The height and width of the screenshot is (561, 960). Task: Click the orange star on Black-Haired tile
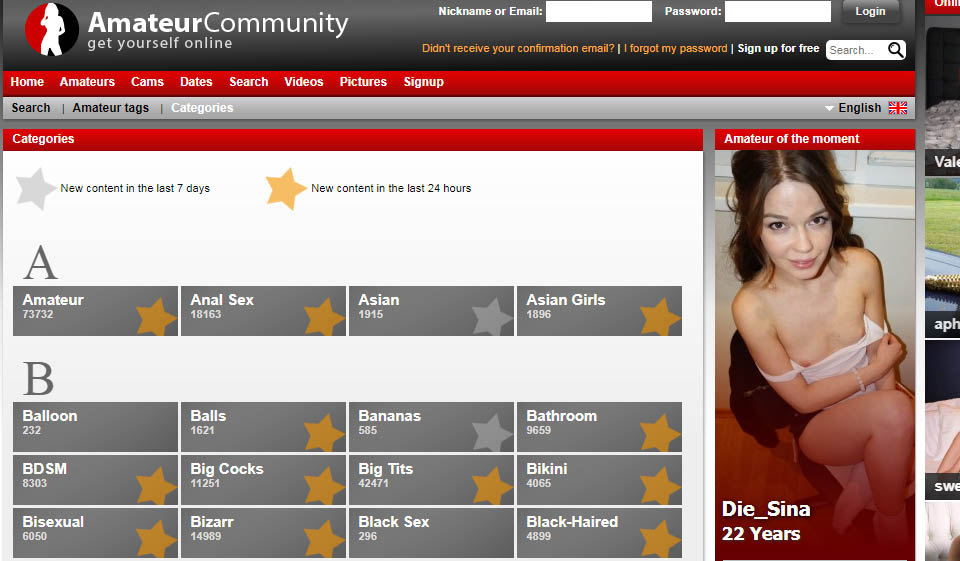click(660, 539)
